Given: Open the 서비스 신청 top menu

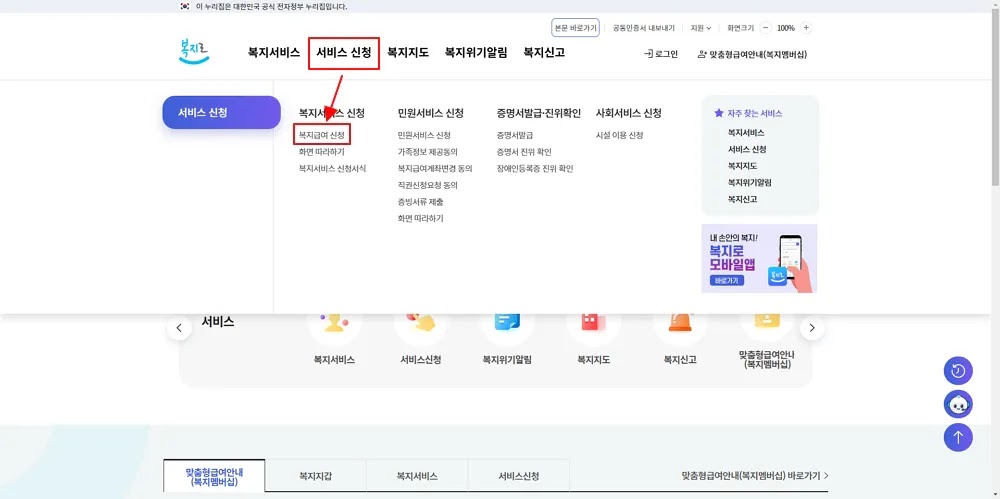Looking at the screenshot, I should tap(344, 53).
